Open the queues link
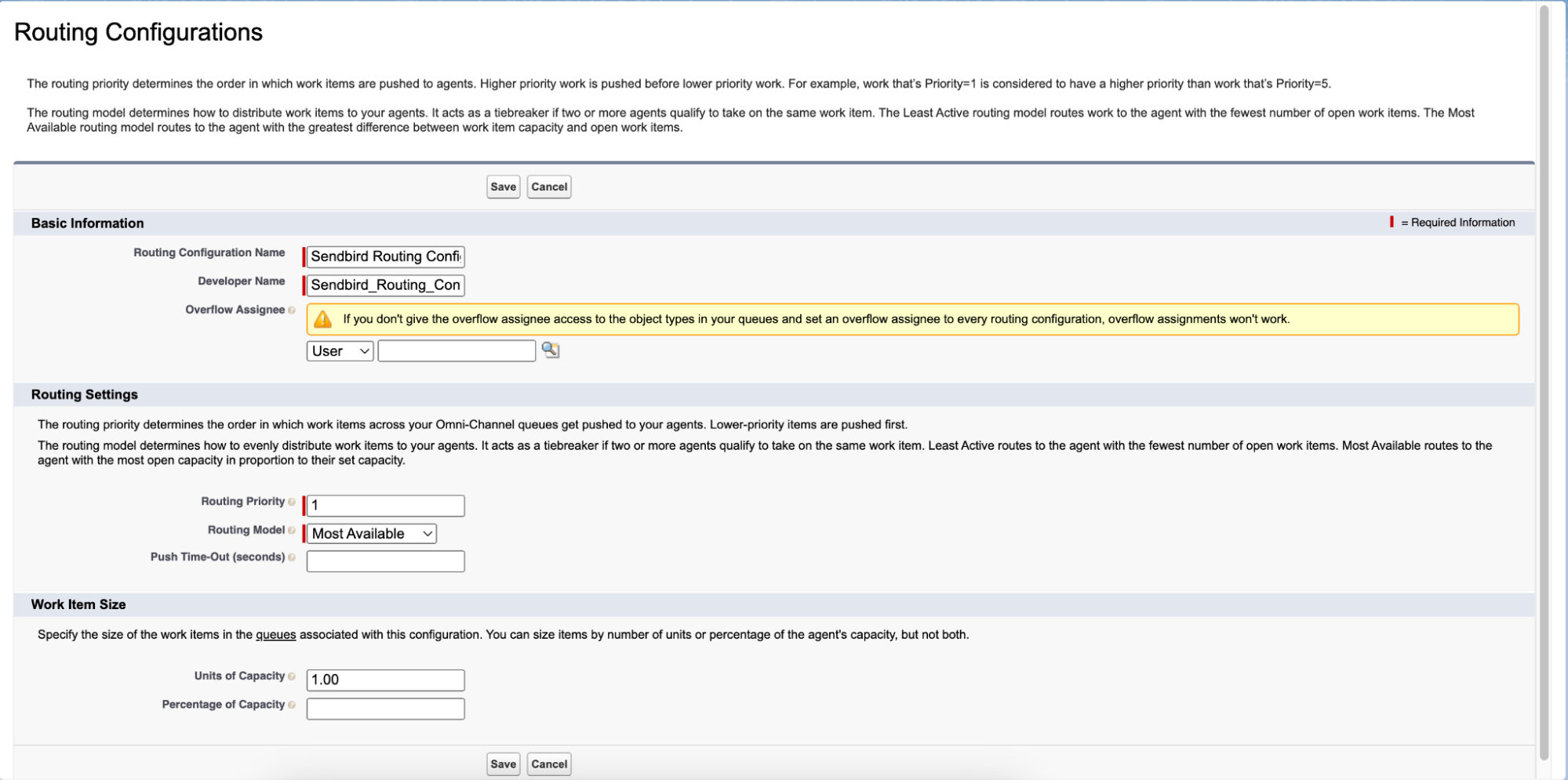Screen dimensions: 1568x780 pyautogui.click(x=275, y=634)
